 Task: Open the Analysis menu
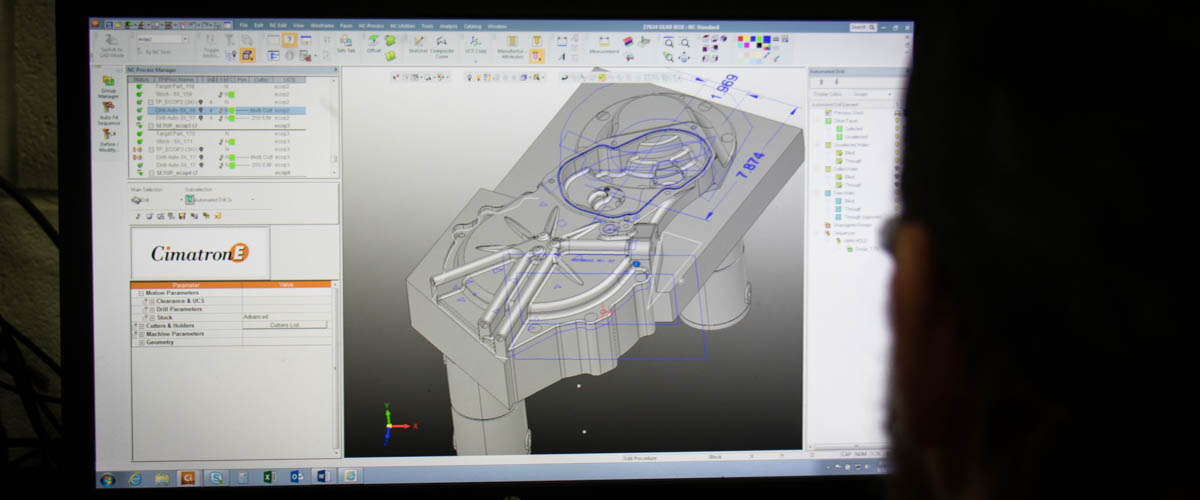point(448,25)
